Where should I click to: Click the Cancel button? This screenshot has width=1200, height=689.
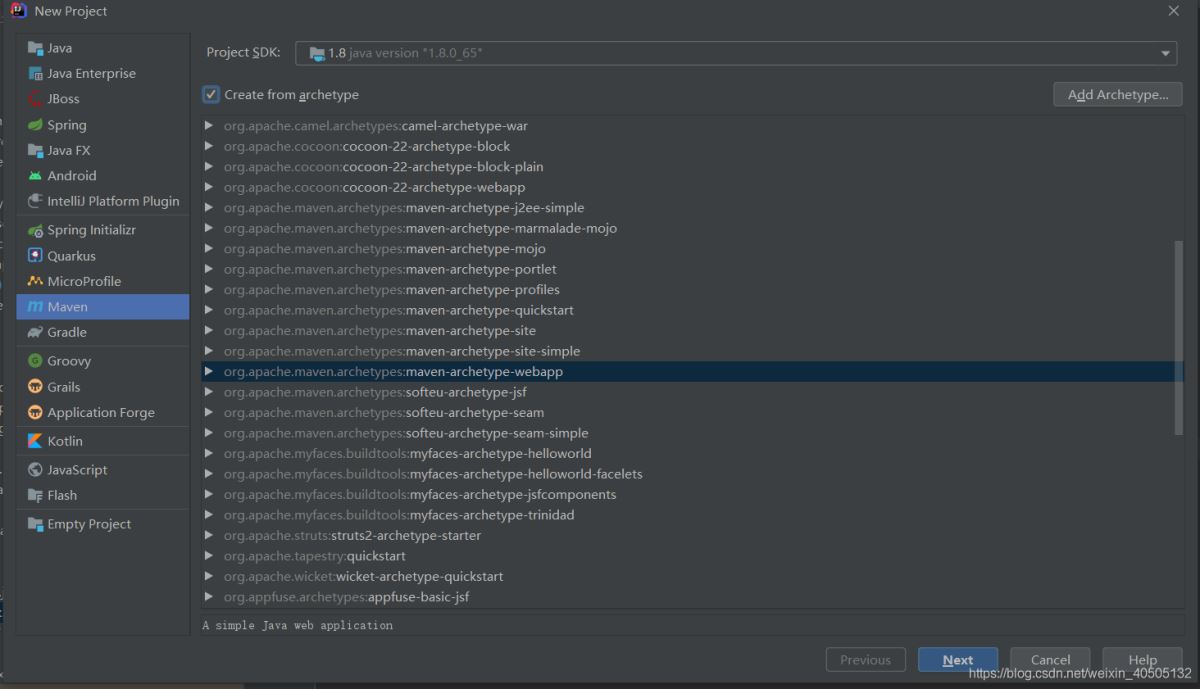[1050, 660]
